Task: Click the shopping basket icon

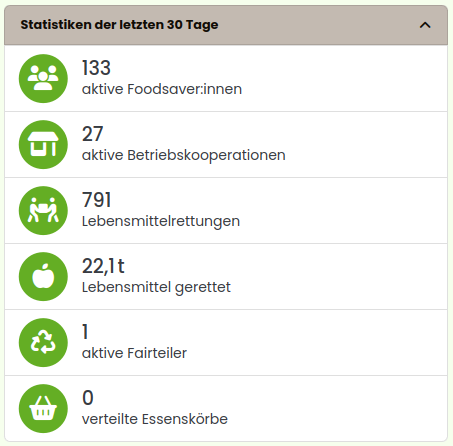Action: 43,409
